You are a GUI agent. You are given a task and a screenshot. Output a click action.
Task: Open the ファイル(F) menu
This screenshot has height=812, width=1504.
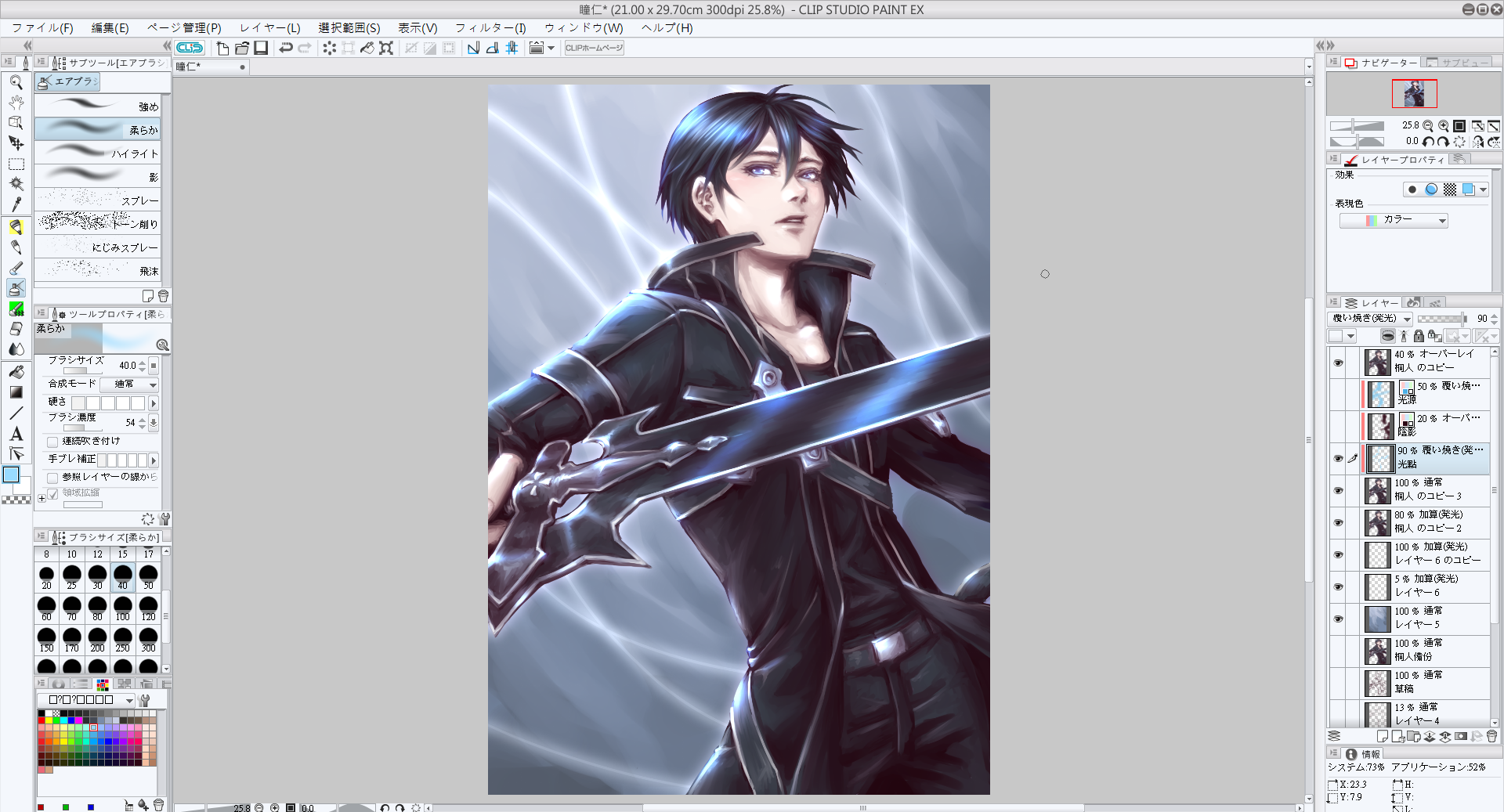43,28
